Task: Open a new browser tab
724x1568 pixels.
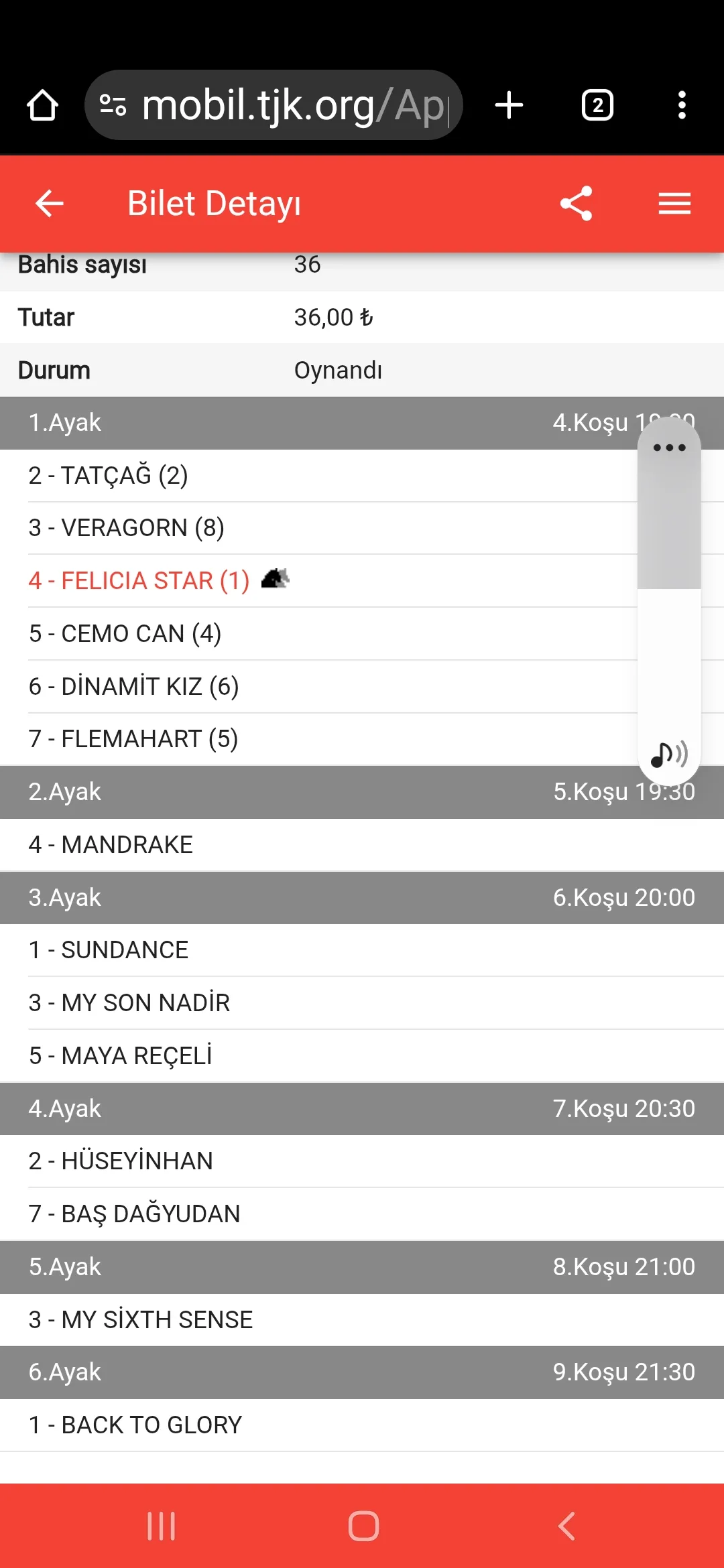Action: pos(509,105)
